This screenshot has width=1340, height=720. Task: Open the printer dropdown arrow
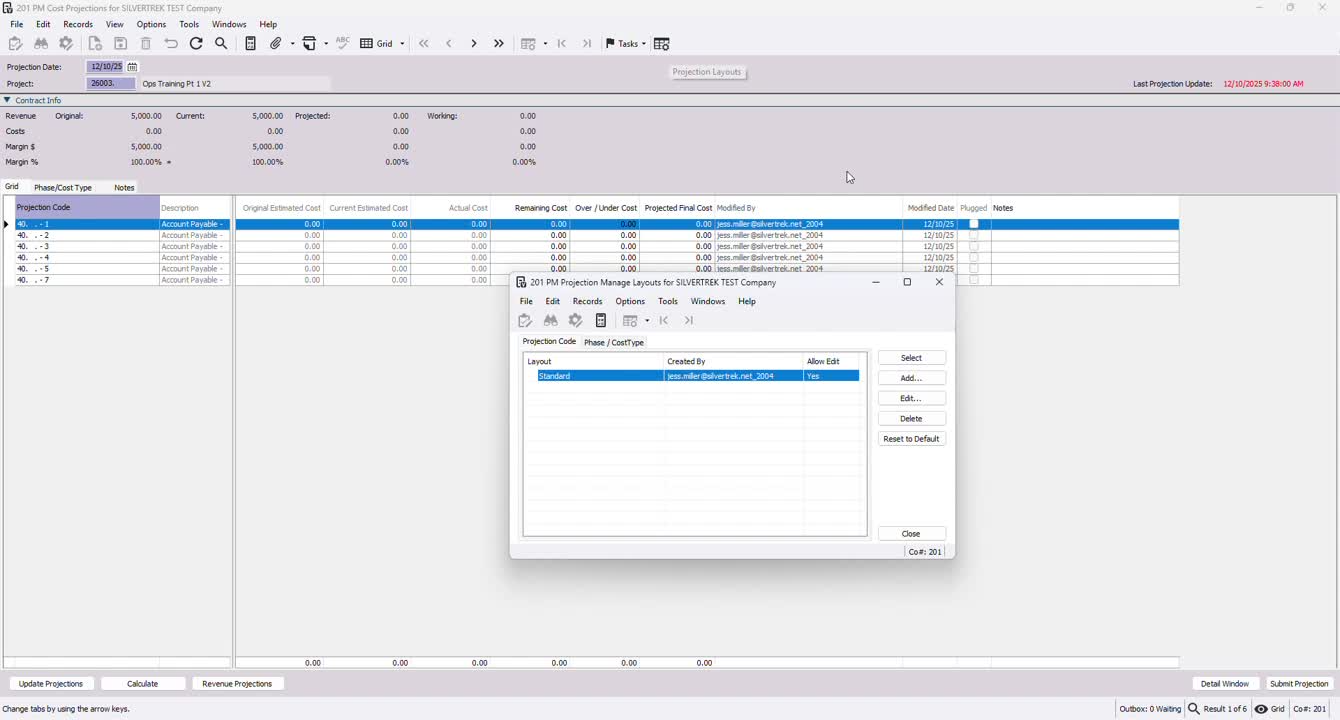point(326,44)
